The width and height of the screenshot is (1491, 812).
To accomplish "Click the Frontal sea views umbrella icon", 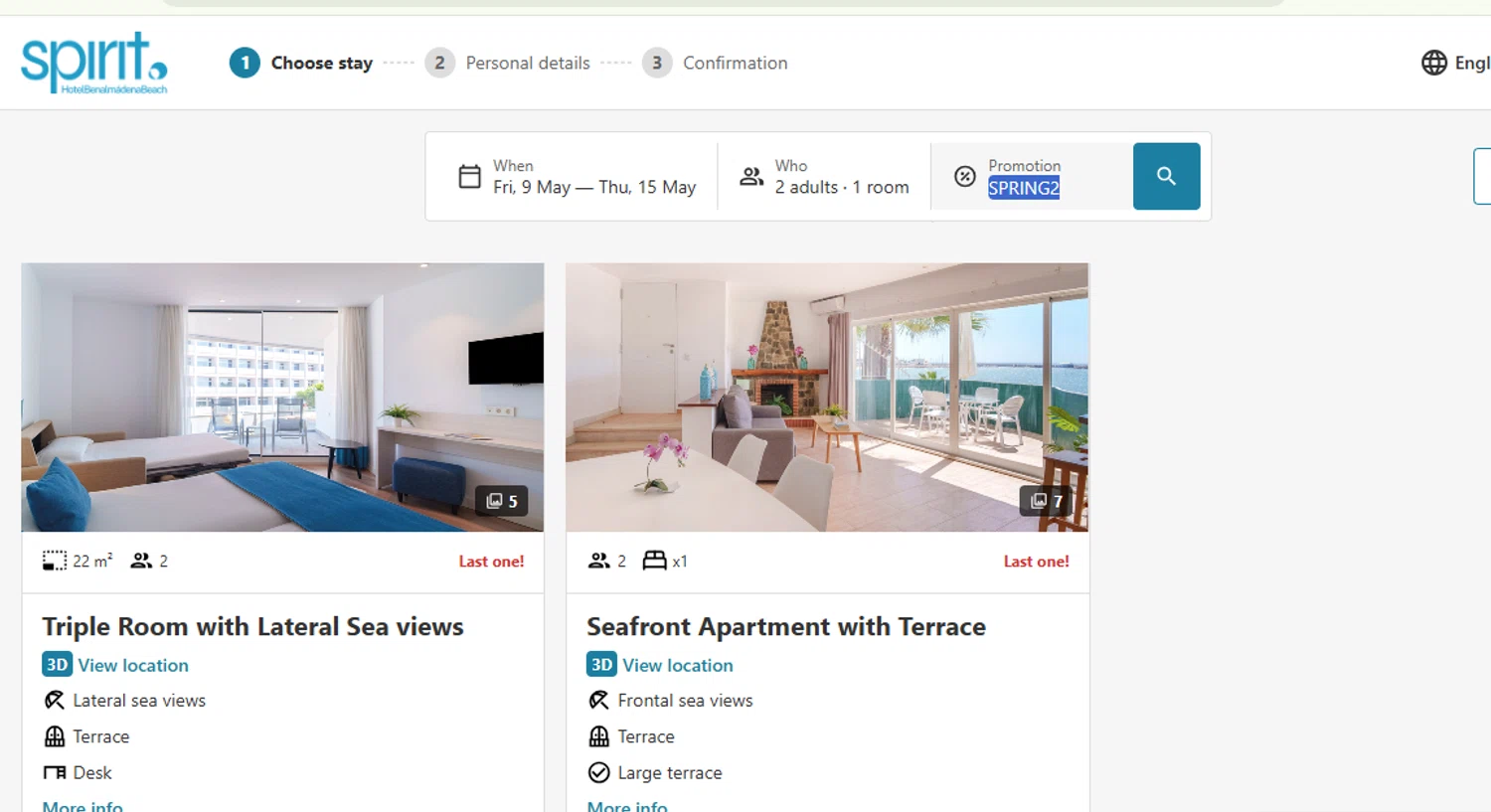I will (599, 701).
